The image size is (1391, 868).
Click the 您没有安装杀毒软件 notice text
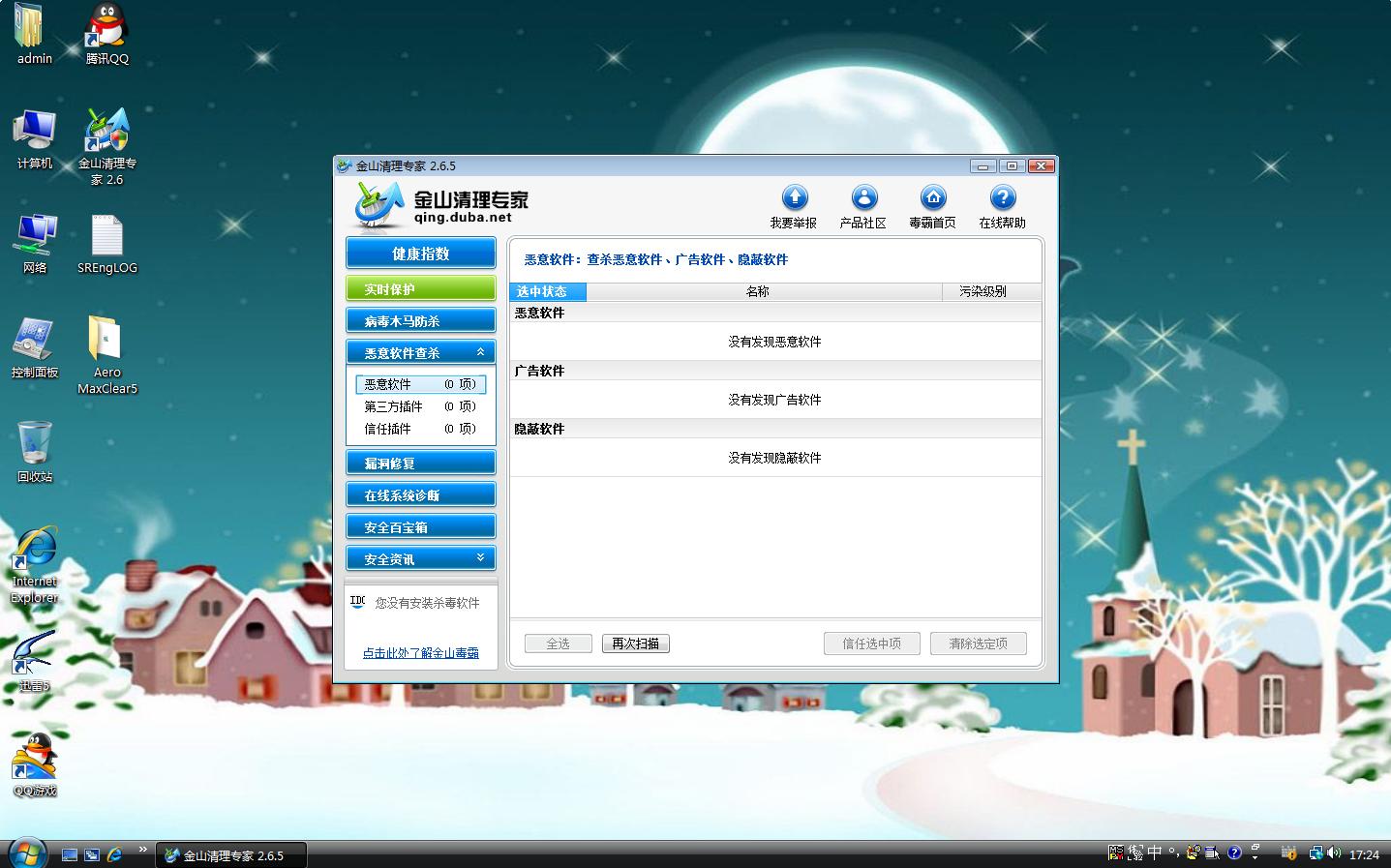click(x=428, y=603)
